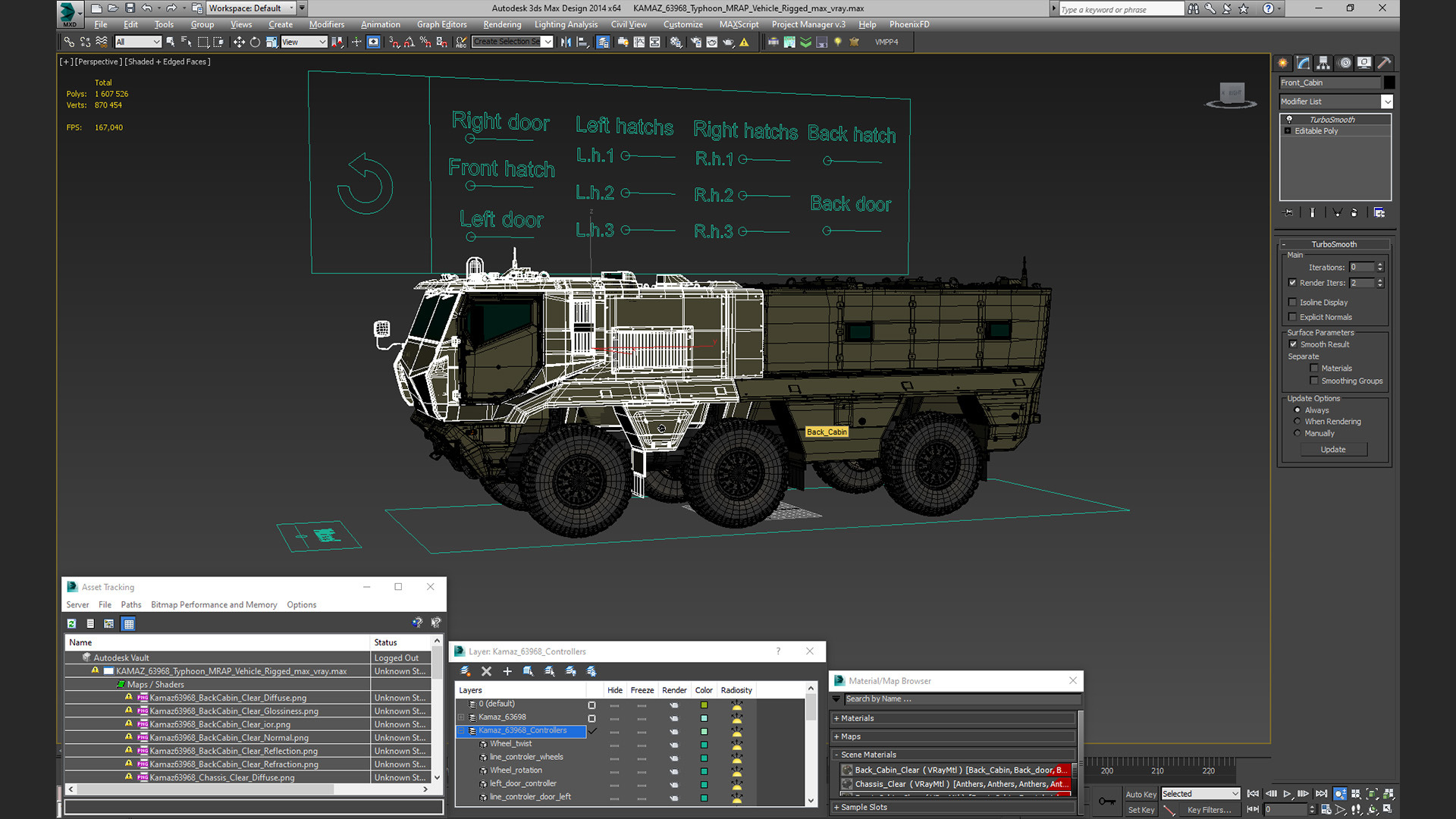
Task: Click the Auto Key button
Action: point(1141,794)
